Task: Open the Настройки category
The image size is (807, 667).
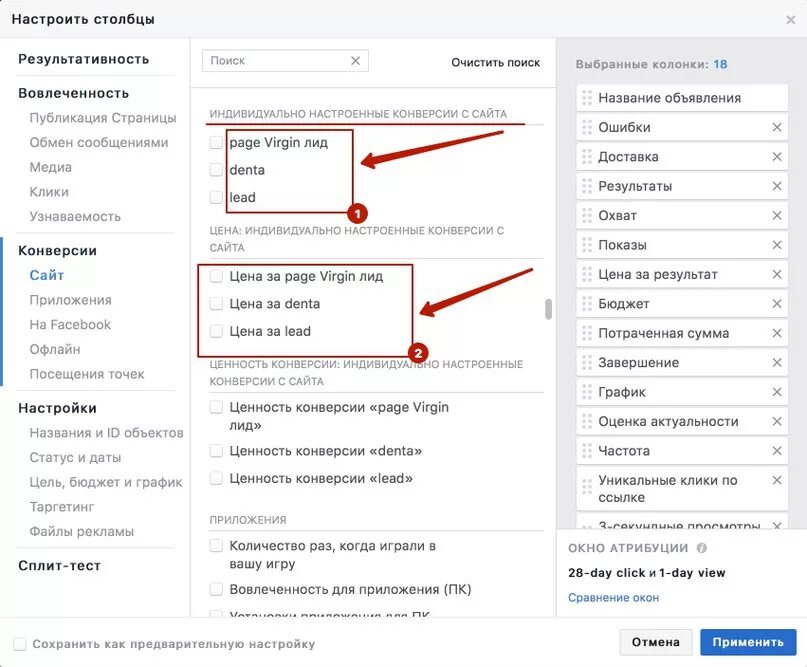Action: click(57, 408)
